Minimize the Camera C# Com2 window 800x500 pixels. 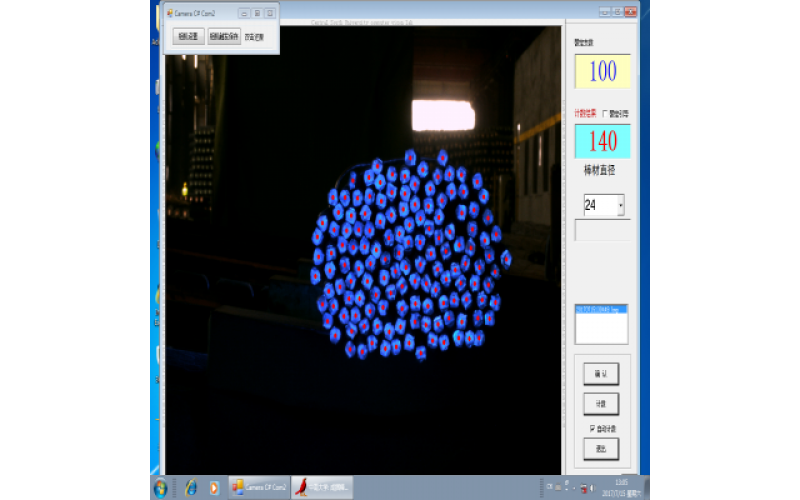(244, 13)
